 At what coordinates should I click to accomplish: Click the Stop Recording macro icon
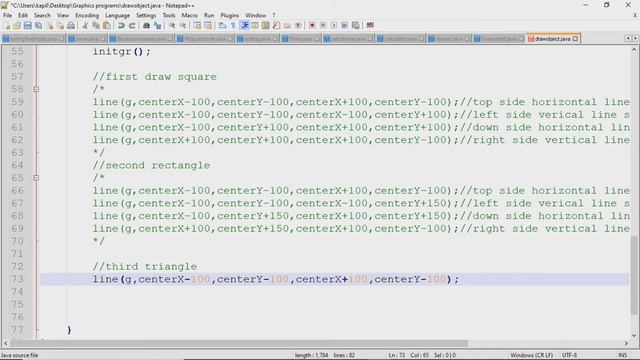pos(323,26)
